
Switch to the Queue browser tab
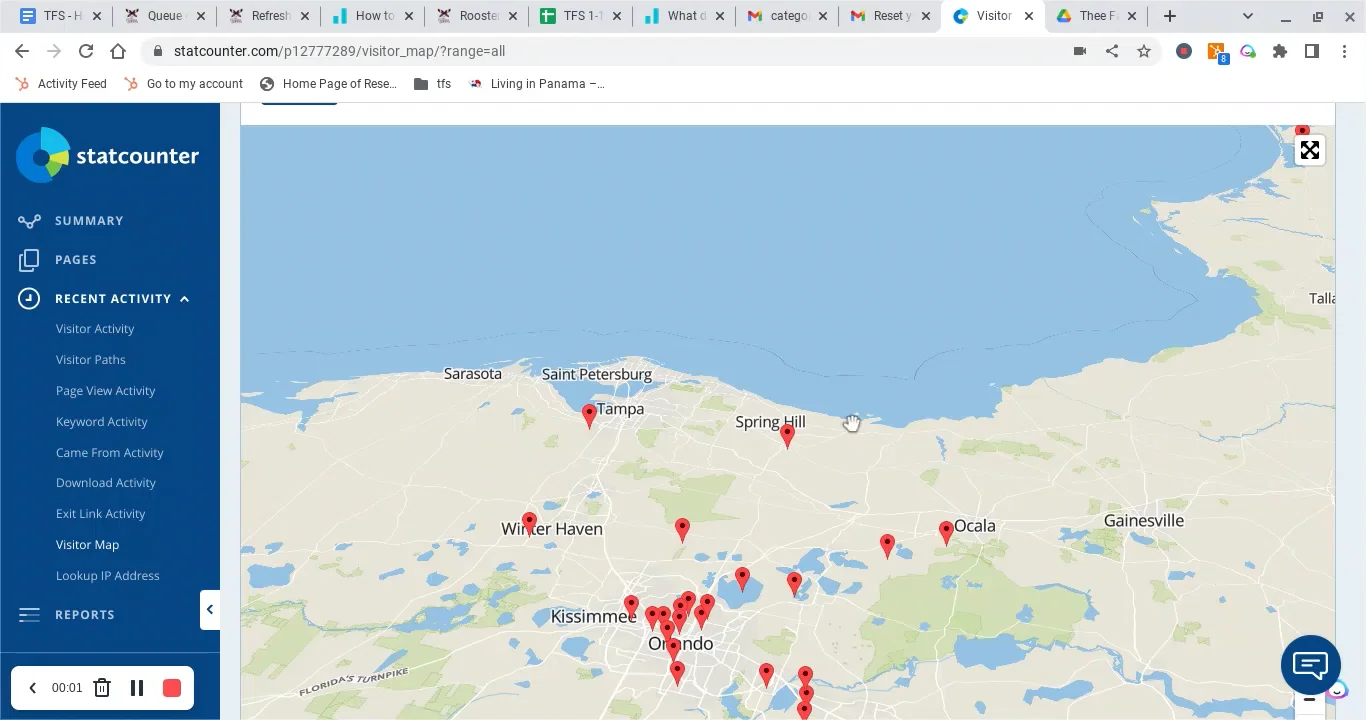[x=165, y=16]
